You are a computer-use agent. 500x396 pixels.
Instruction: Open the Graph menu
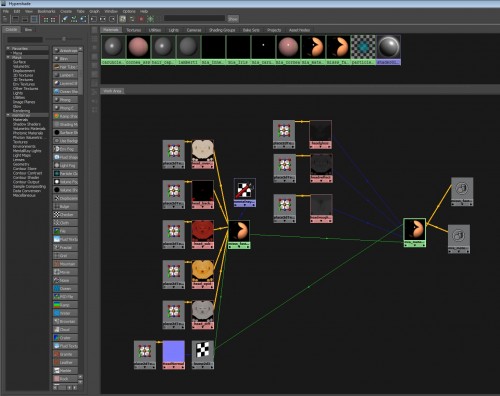tap(94, 11)
